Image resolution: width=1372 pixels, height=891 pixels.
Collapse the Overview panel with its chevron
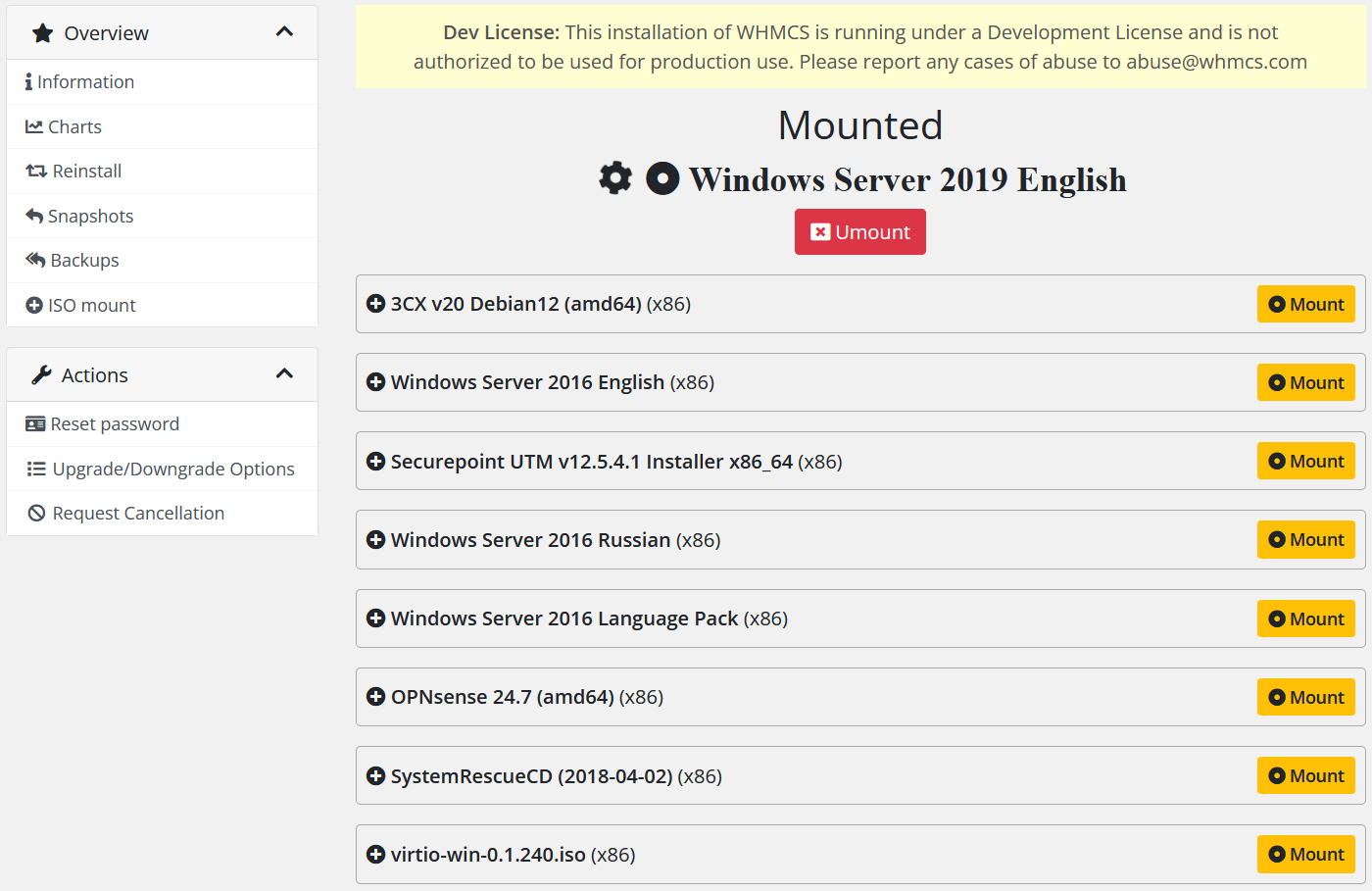click(285, 31)
